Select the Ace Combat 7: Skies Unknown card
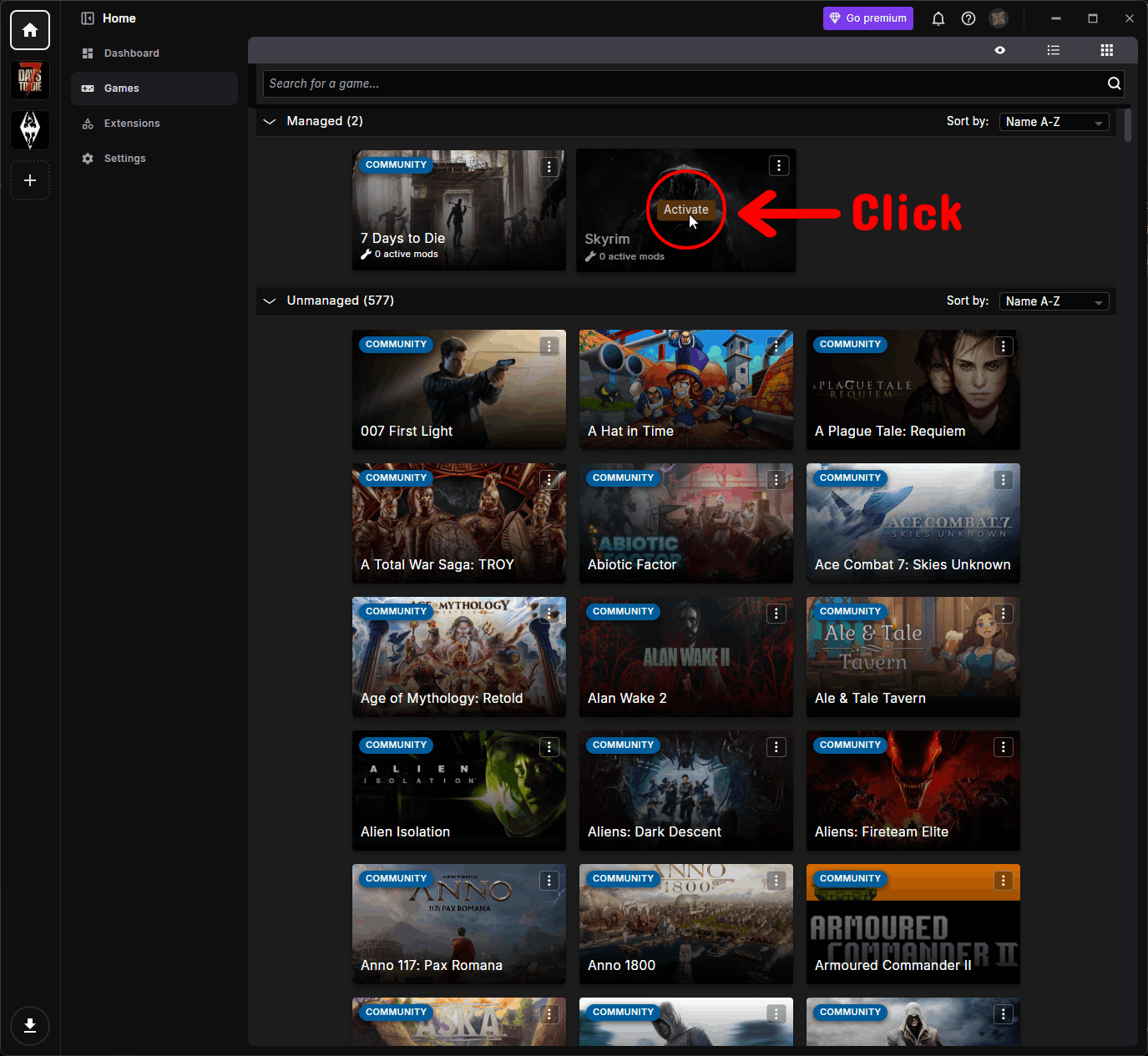 [913, 523]
